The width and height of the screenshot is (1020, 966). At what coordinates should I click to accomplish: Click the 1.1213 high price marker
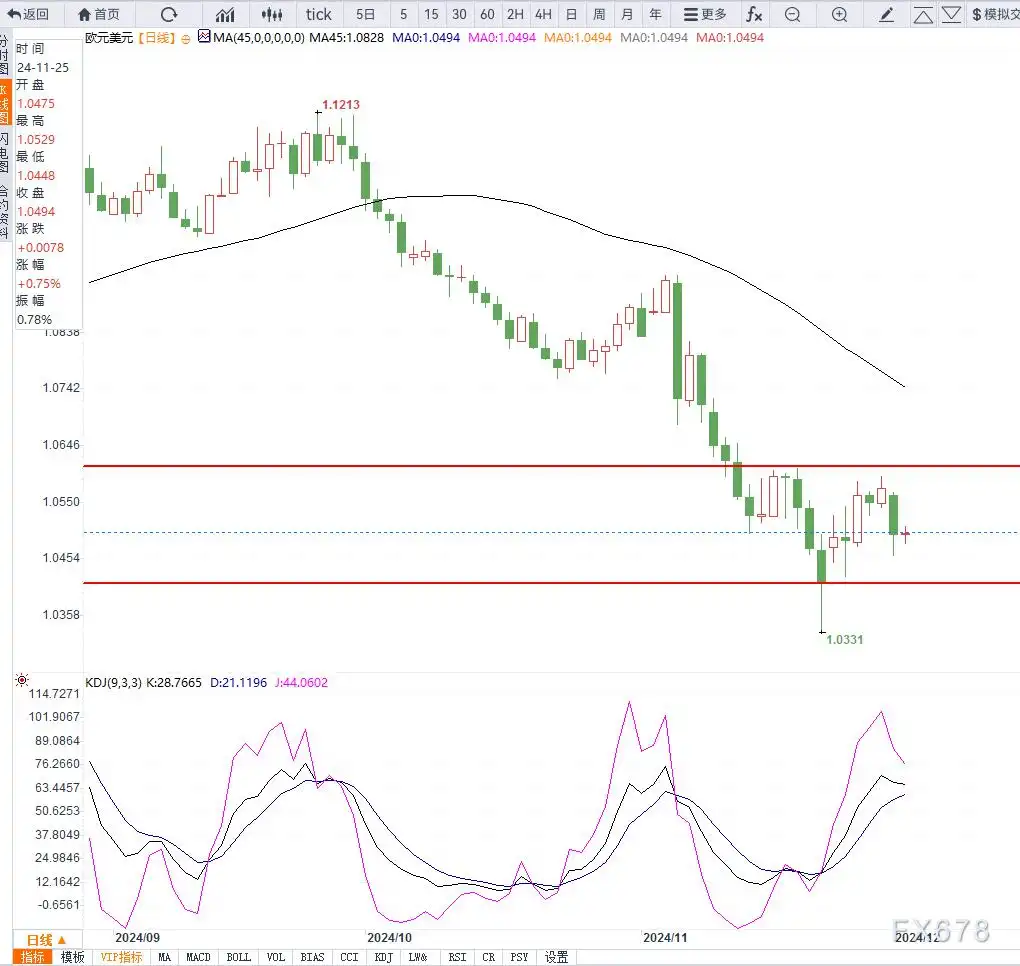click(x=341, y=105)
